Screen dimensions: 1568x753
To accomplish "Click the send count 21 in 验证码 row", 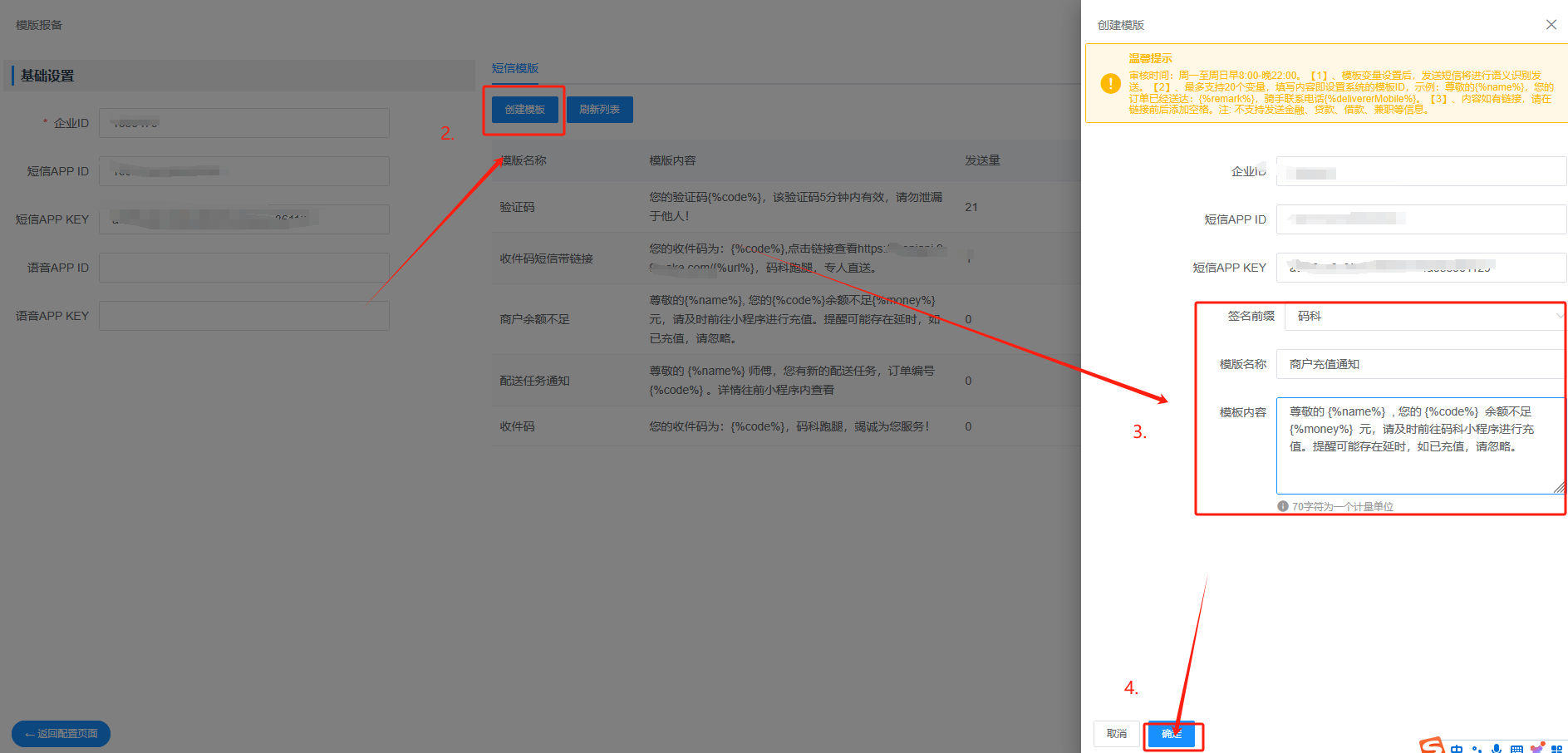I will coord(971,207).
